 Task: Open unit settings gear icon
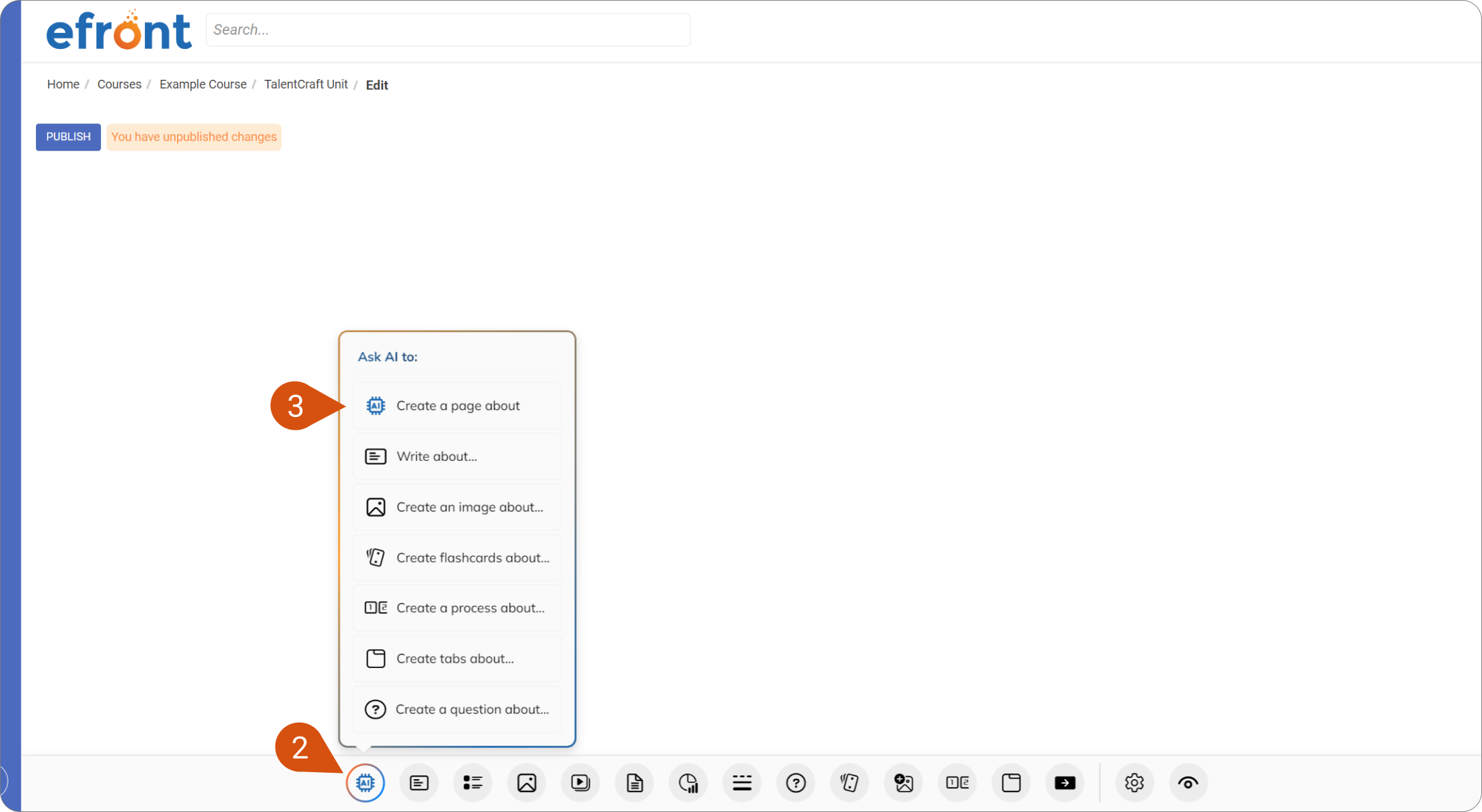pyautogui.click(x=1134, y=783)
